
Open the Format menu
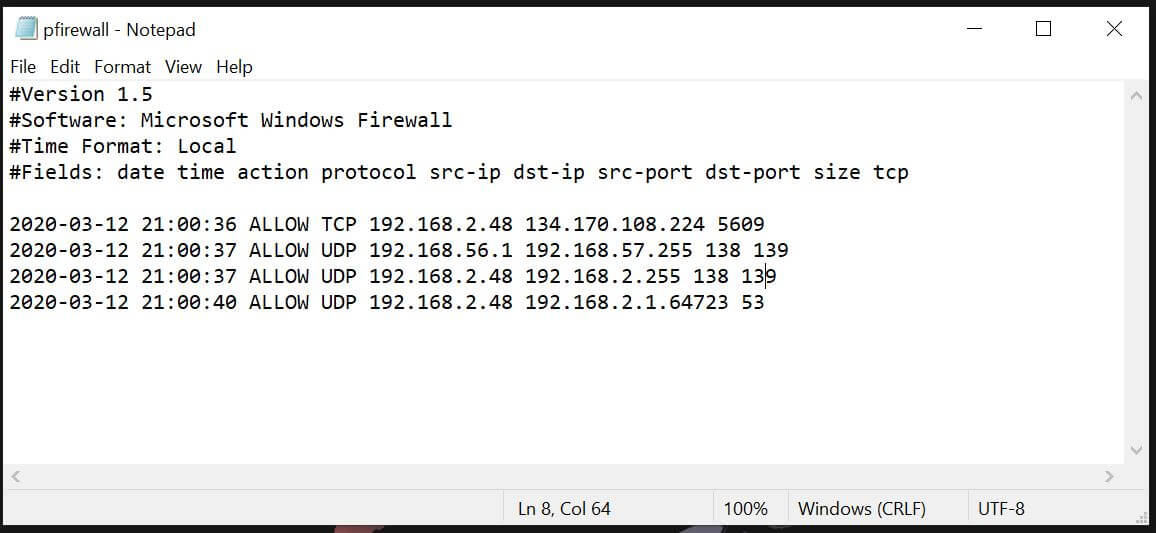click(122, 67)
